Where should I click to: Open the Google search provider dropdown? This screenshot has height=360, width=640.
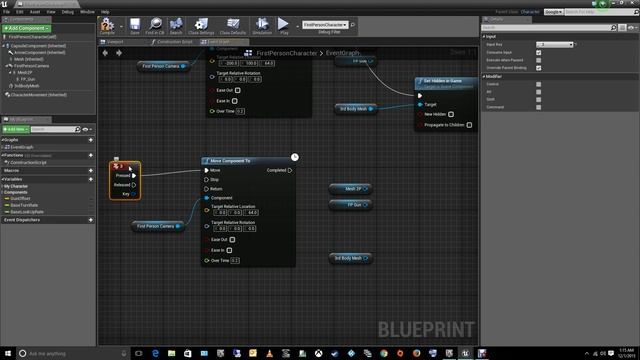(x=553, y=12)
